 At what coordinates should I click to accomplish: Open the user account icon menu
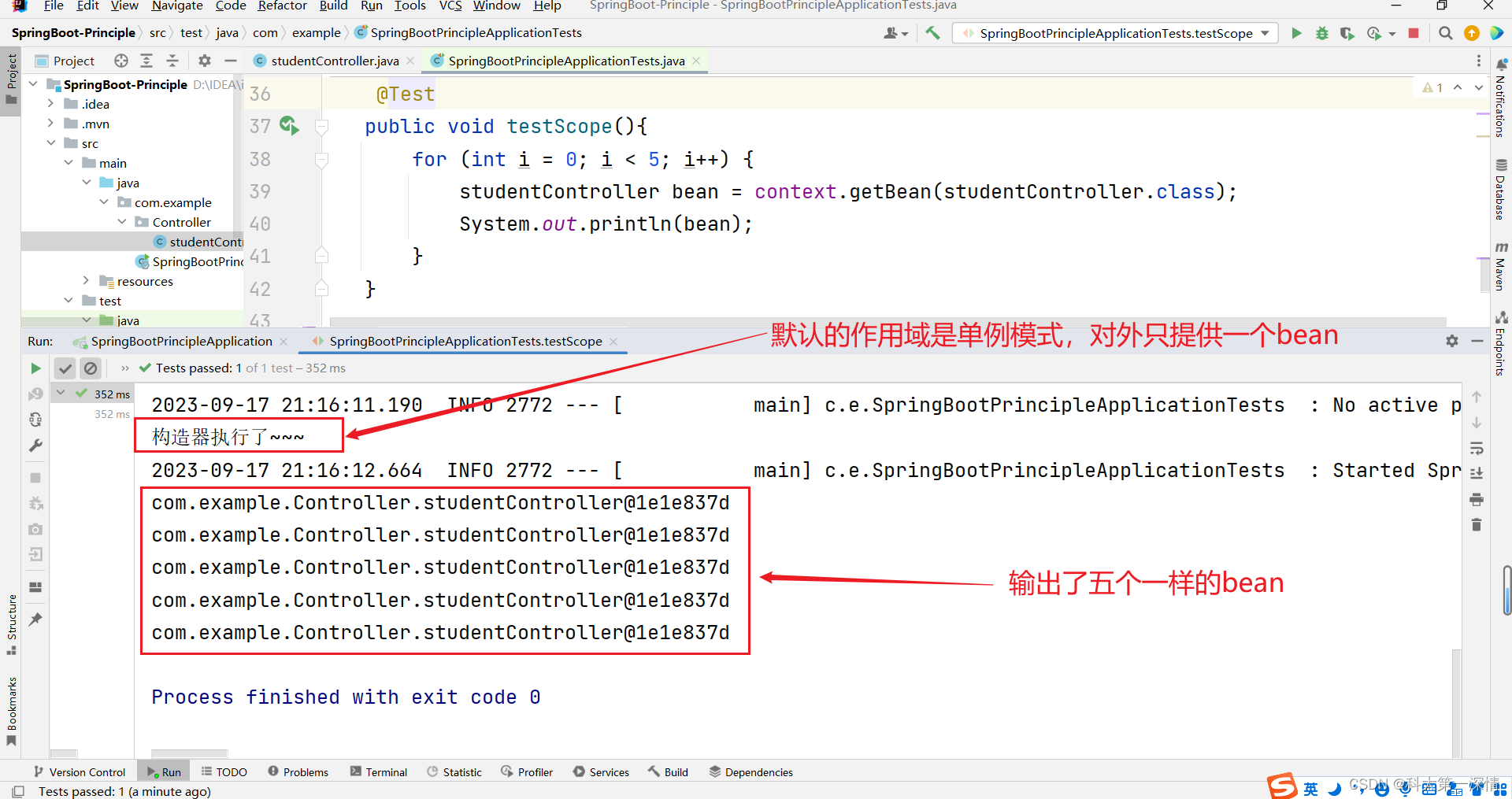click(x=895, y=33)
